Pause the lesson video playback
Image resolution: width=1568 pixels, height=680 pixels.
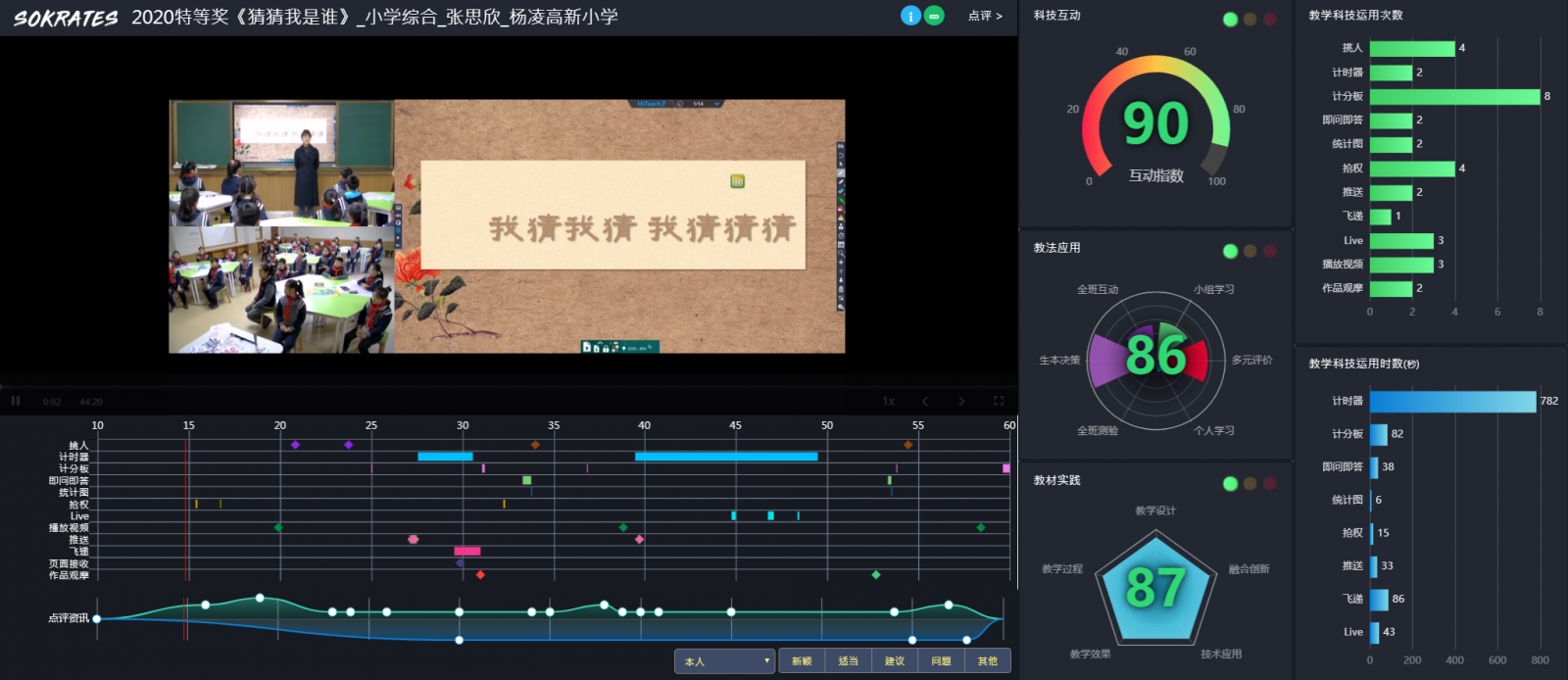(x=16, y=401)
